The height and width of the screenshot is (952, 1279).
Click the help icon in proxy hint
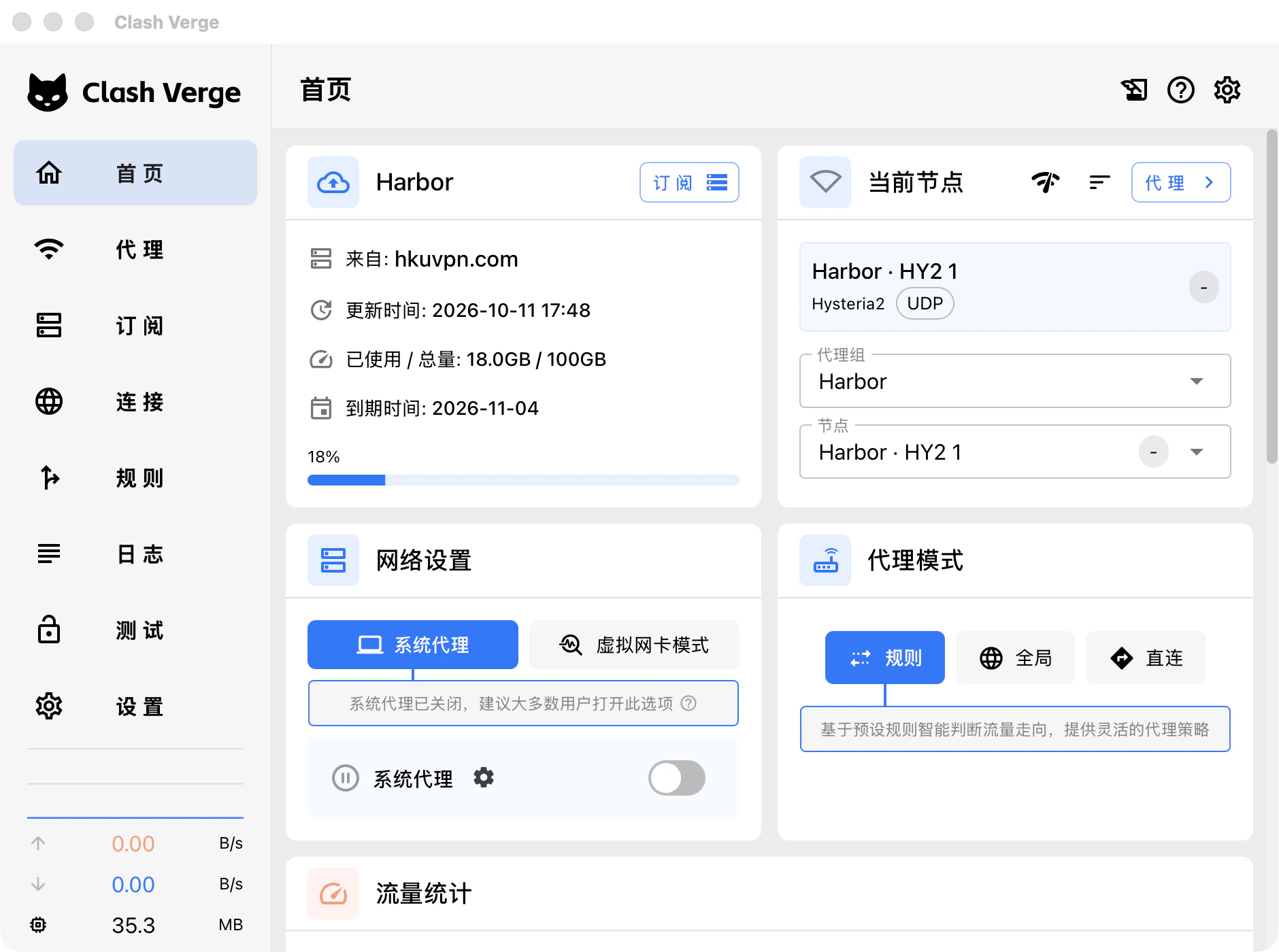[688, 703]
